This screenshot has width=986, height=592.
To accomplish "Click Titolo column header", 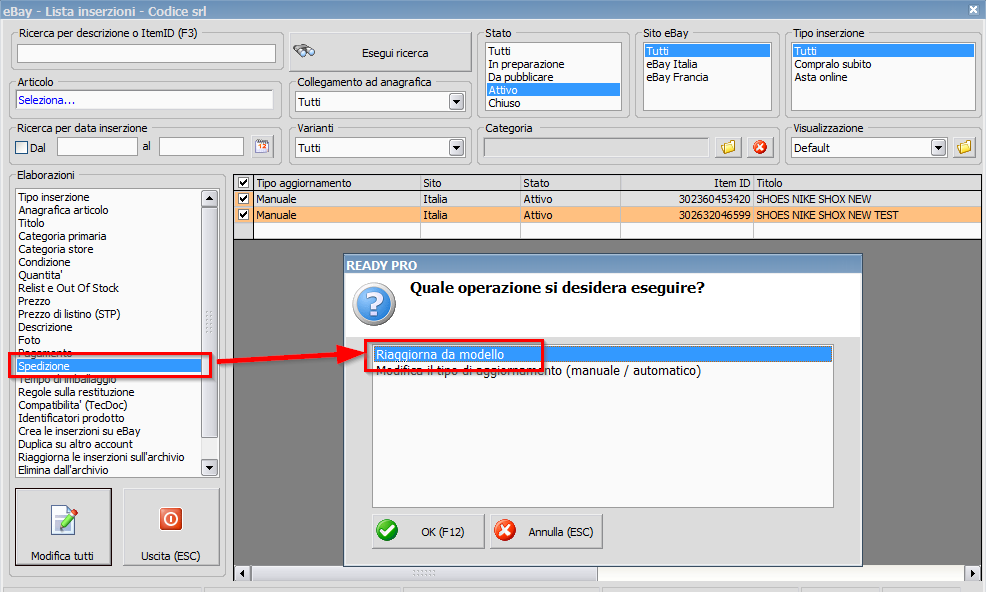I will [867, 183].
